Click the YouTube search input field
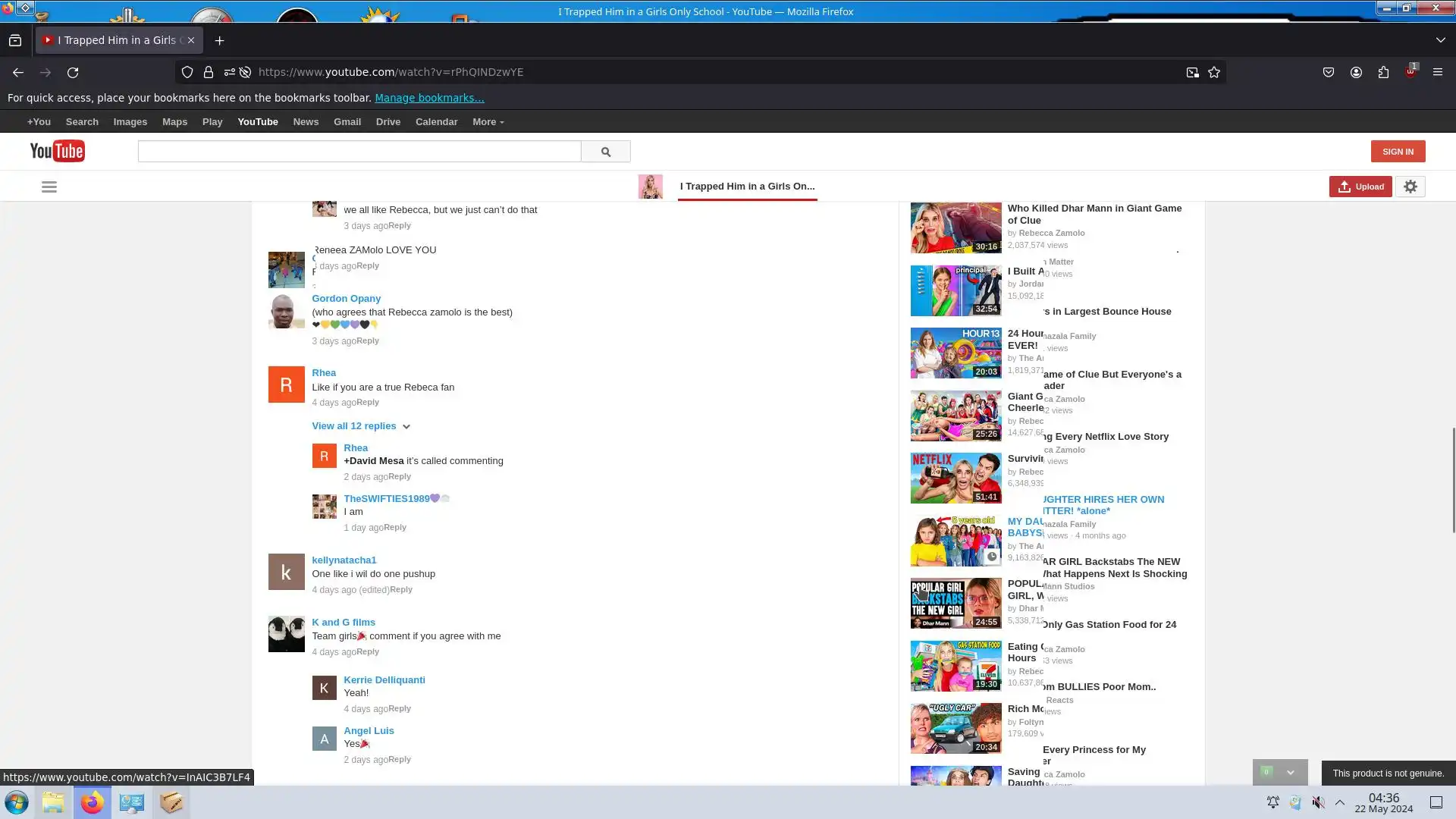1456x819 pixels. [359, 152]
